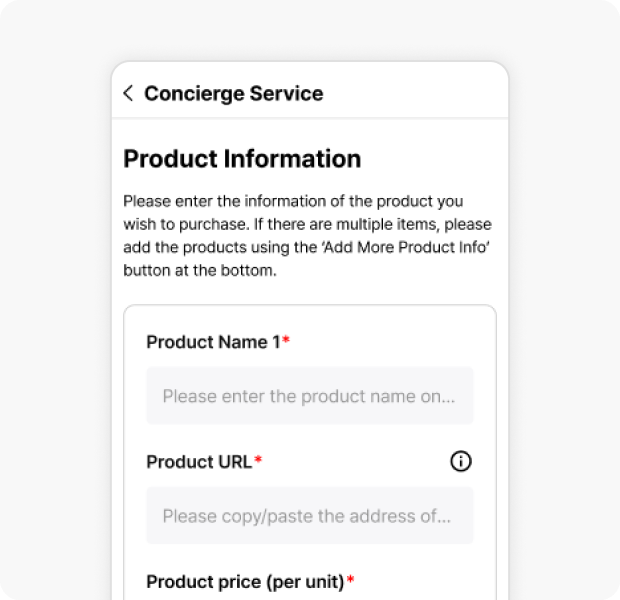Click blank space right of Product Information heading
620x600 pixels.
click(x=430, y=159)
